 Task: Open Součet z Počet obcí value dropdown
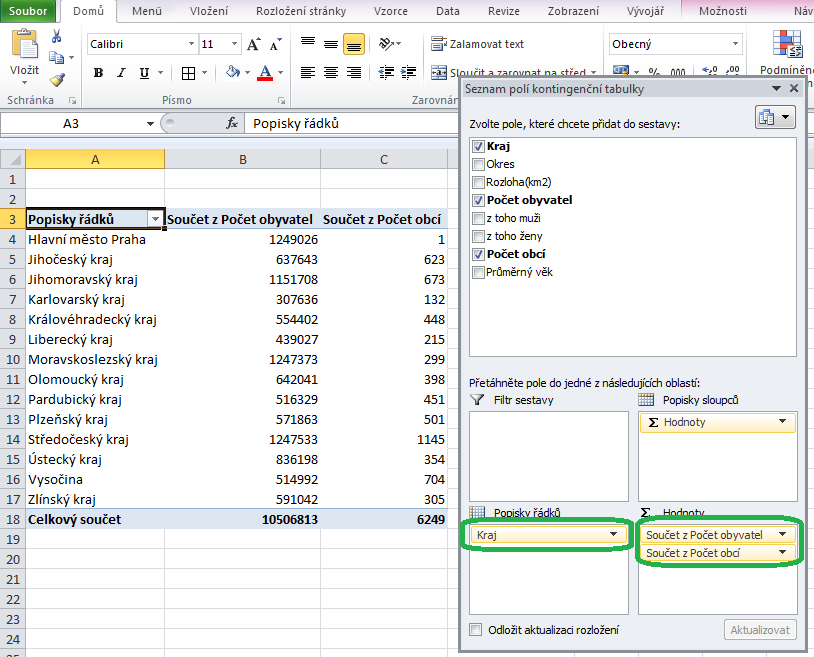782,553
